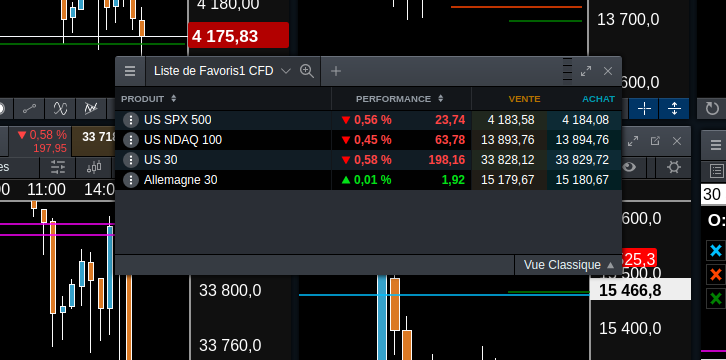Click US 30 change value 198,16
The height and width of the screenshot is (360, 726).
coord(446,160)
